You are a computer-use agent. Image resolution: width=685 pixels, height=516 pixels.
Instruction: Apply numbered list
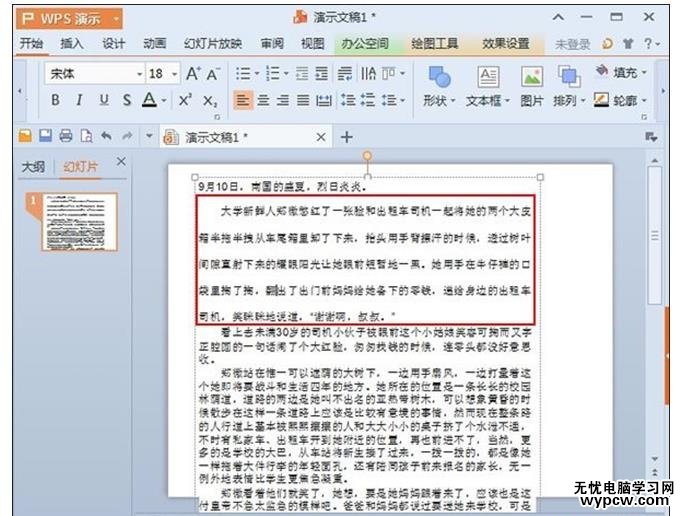273,73
